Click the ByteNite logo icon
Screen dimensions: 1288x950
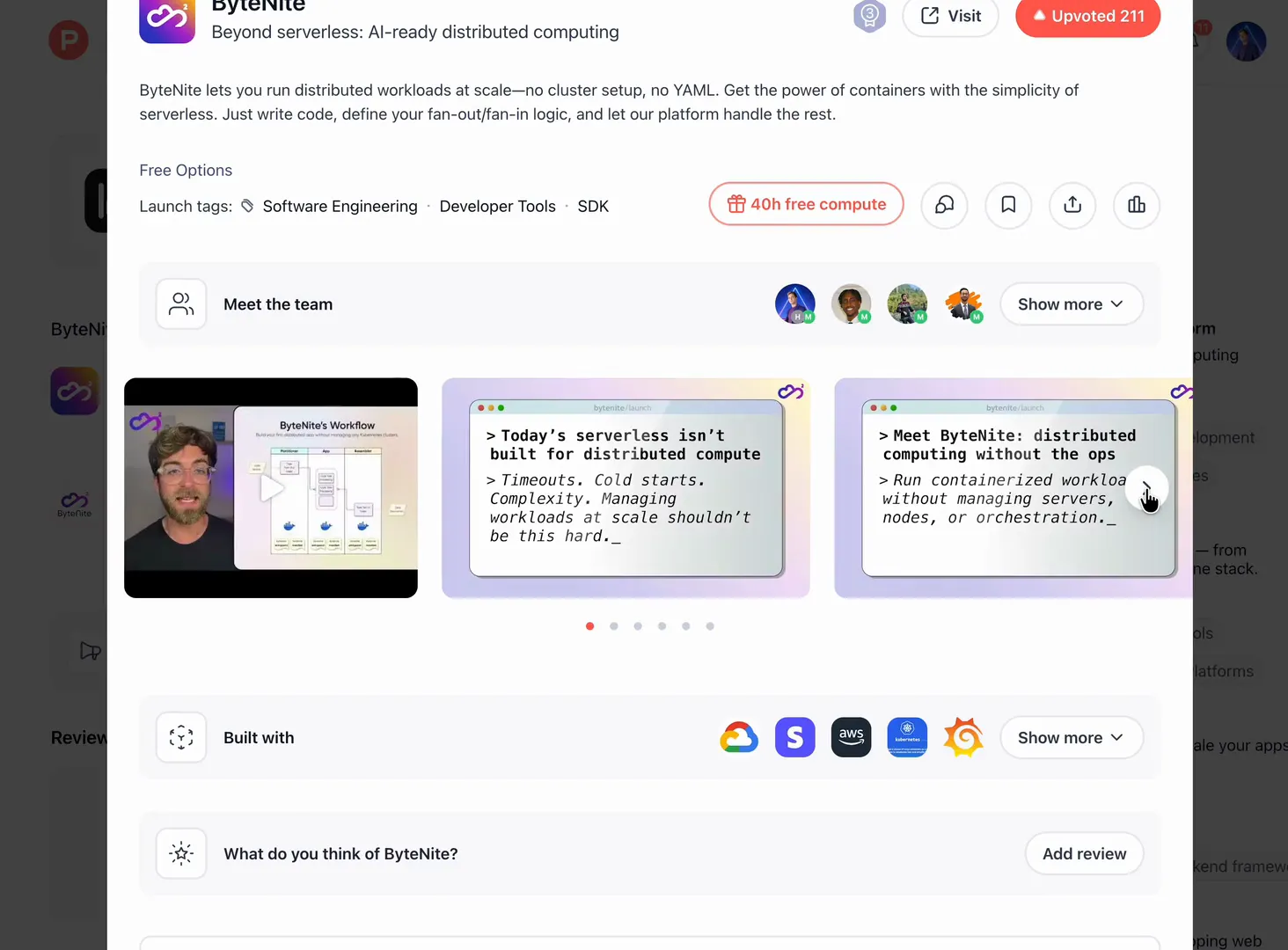click(x=167, y=20)
